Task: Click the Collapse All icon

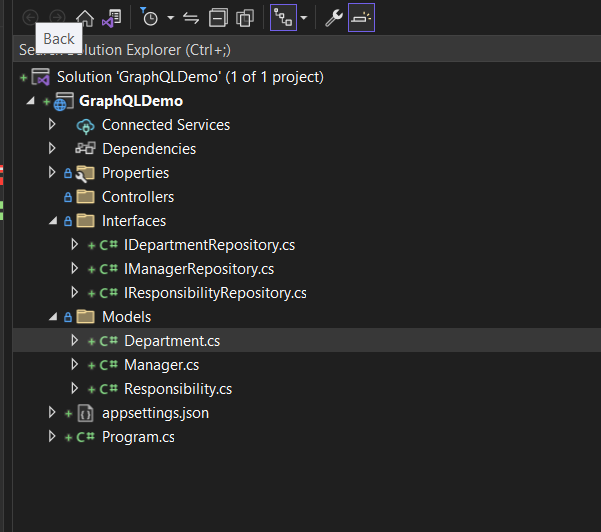Action: [218, 17]
